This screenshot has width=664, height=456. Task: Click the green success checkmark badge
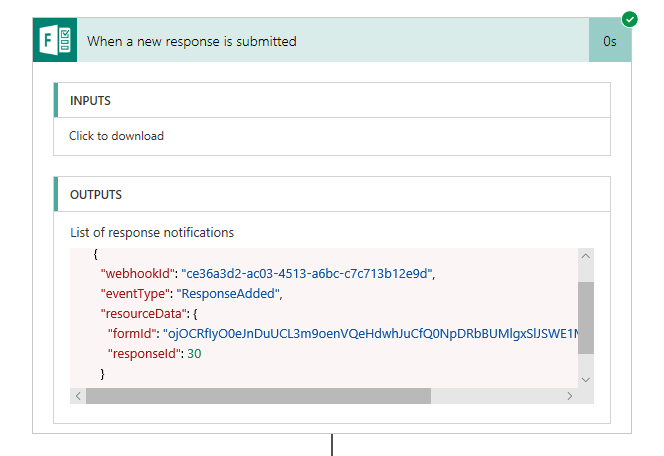point(630,19)
